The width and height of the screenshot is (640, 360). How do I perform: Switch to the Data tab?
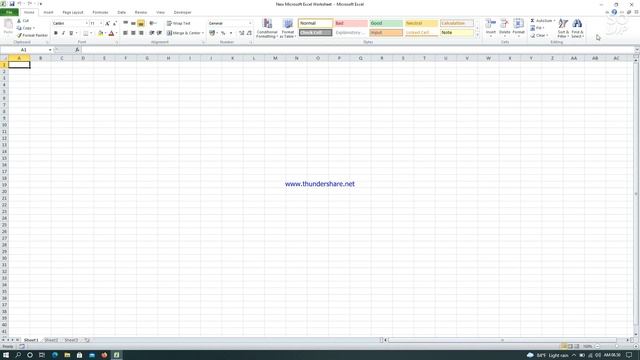pyautogui.click(x=122, y=12)
